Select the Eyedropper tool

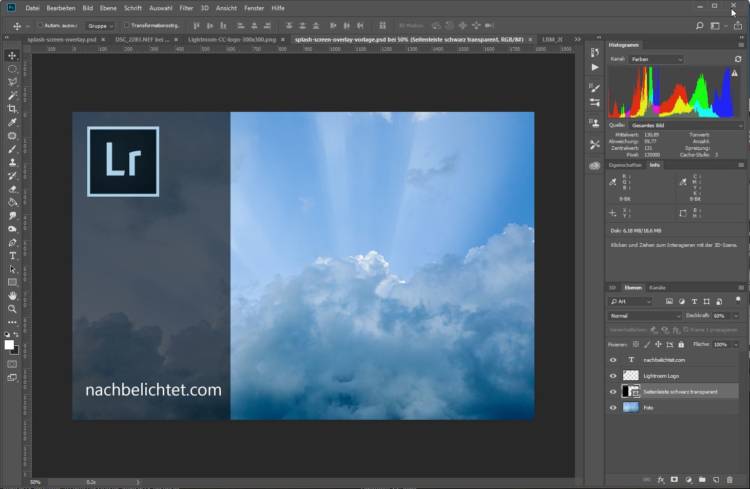tap(12, 122)
